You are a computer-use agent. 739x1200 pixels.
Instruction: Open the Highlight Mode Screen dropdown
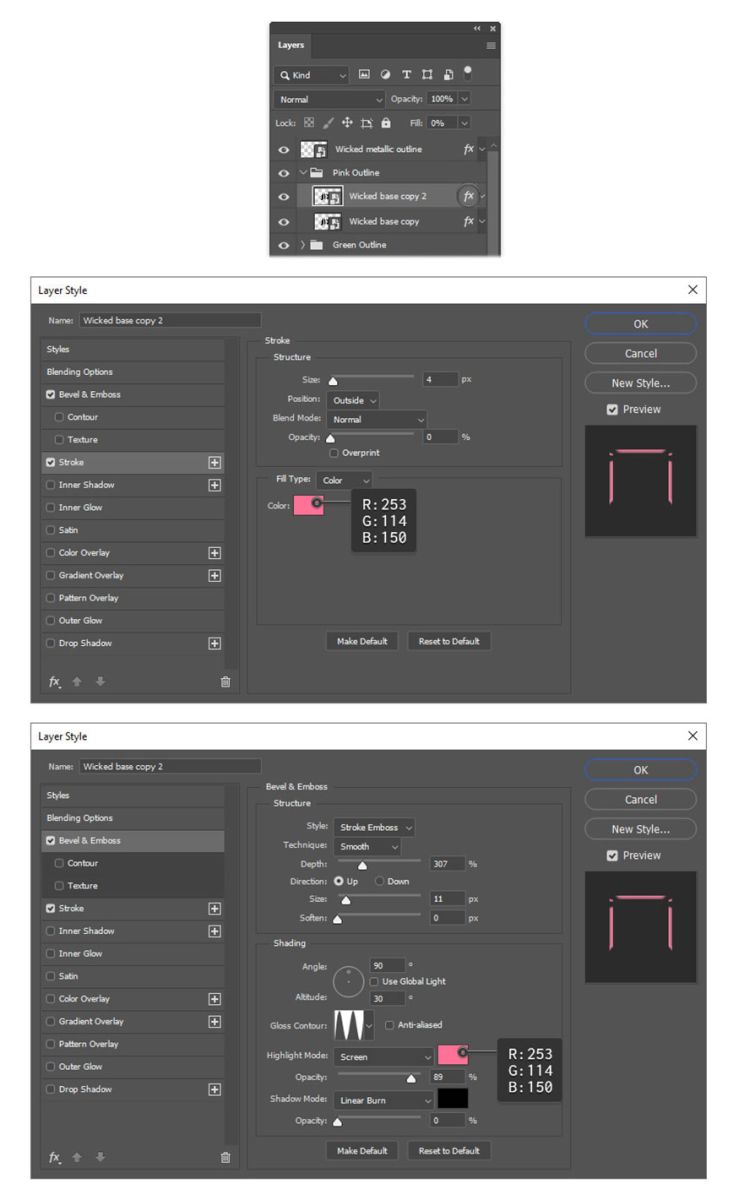click(384, 1056)
